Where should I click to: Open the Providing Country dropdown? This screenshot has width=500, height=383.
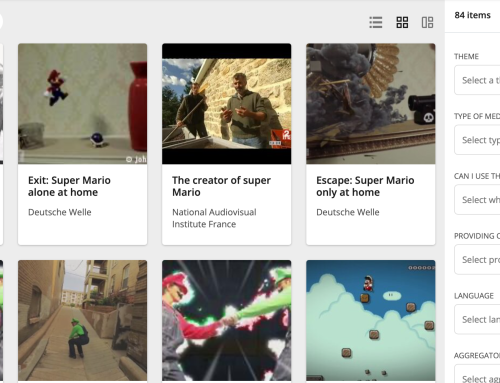tap(477, 260)
